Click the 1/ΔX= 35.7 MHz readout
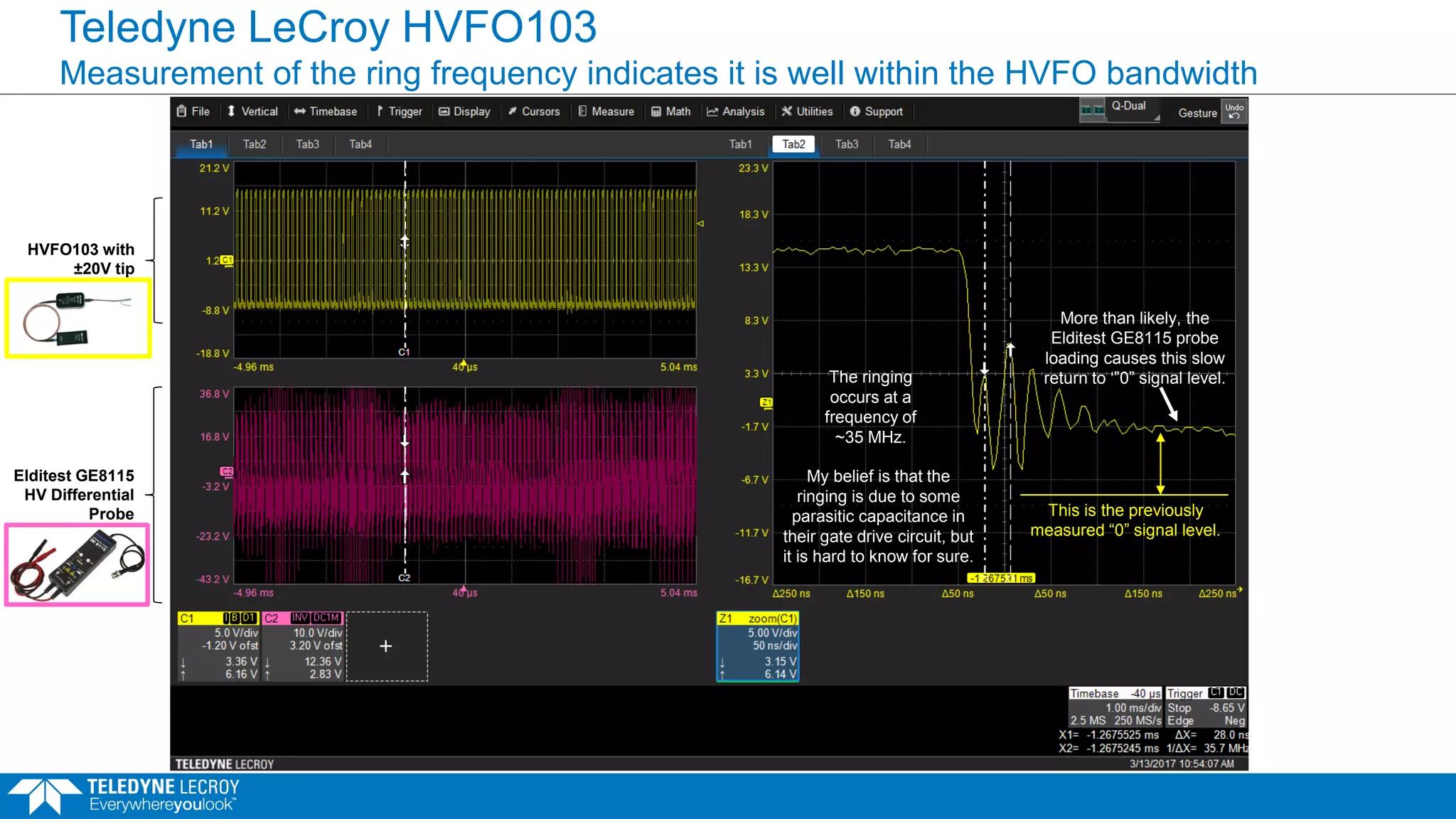This screenshot has width=1456, height=819. 1207,748
